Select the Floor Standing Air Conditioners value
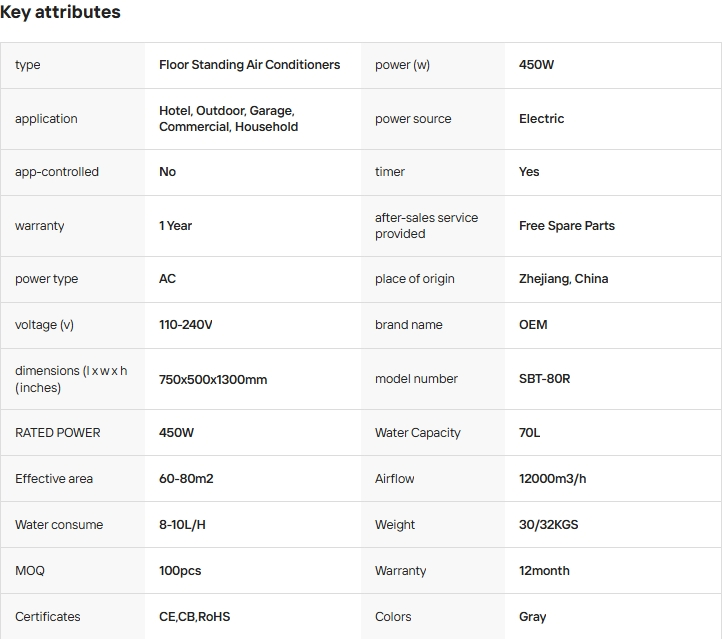Viewport: 722px width, 639px height. (249, 65)
